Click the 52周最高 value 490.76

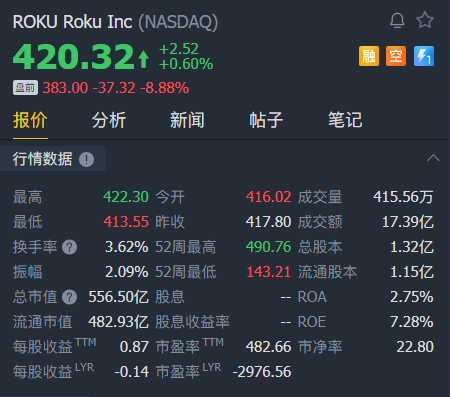coord(268,247)
